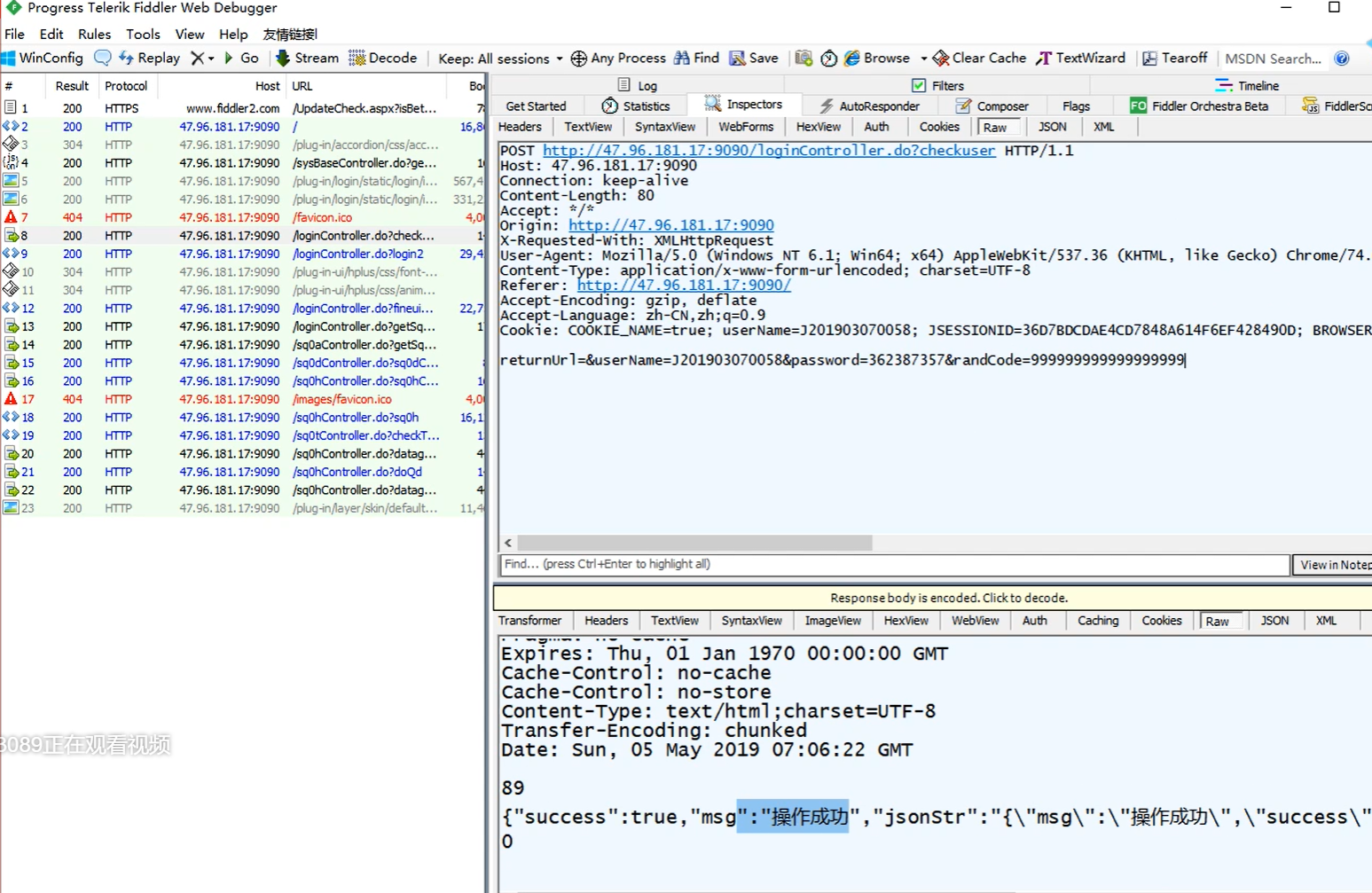Open Get Started tab
Image resolution: width=1372 pixels, height=893 pixels.
(536, 106)
